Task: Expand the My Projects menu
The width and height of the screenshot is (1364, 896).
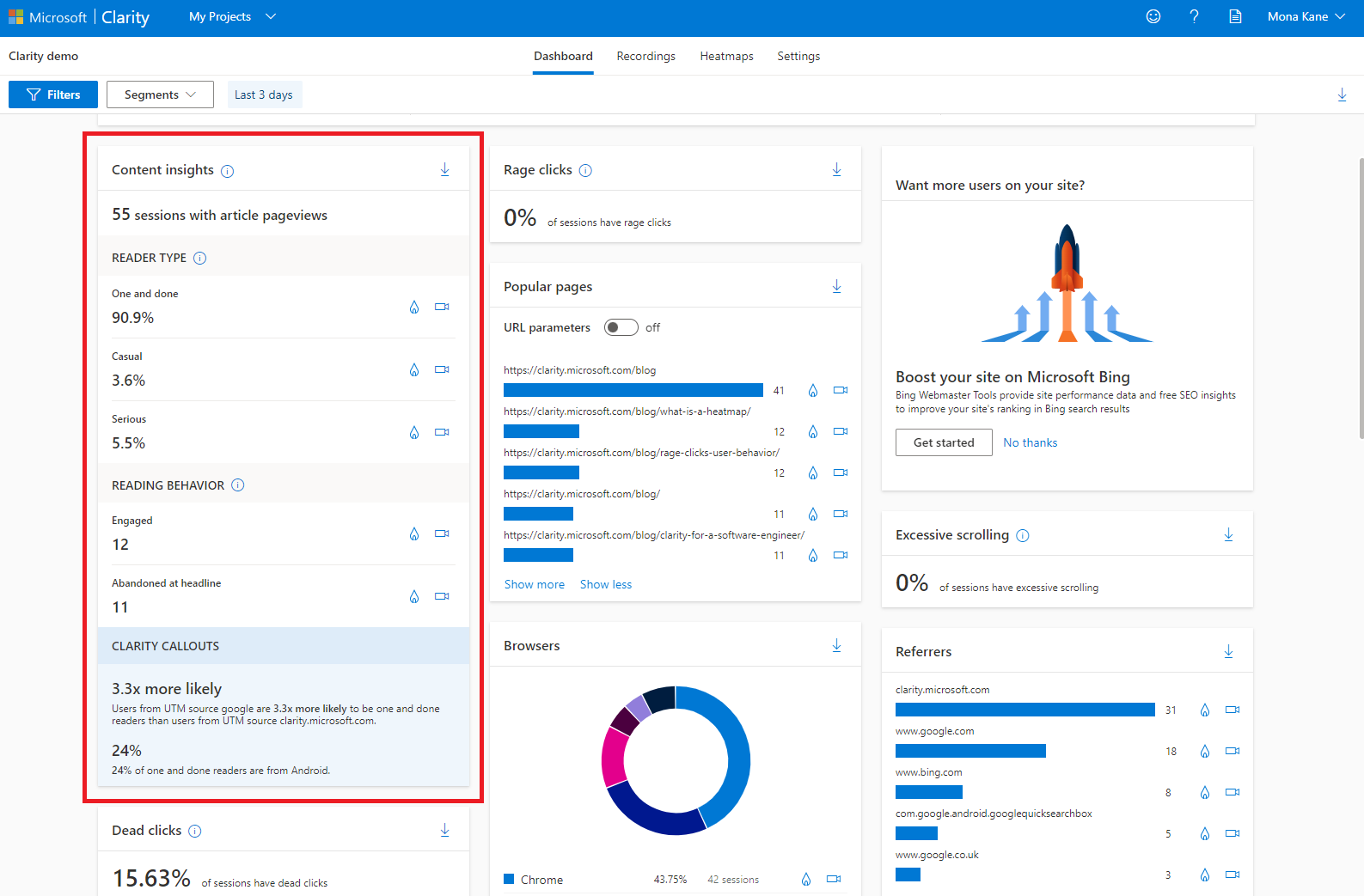Action: (232, 16)
